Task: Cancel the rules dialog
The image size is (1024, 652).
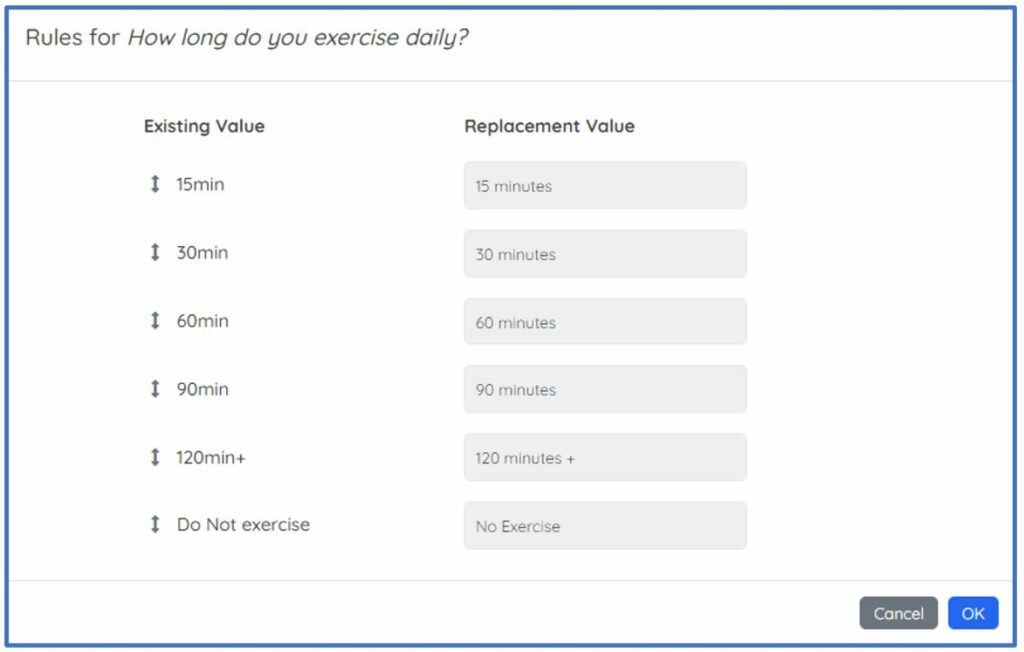Action: (x=898, y=613)
